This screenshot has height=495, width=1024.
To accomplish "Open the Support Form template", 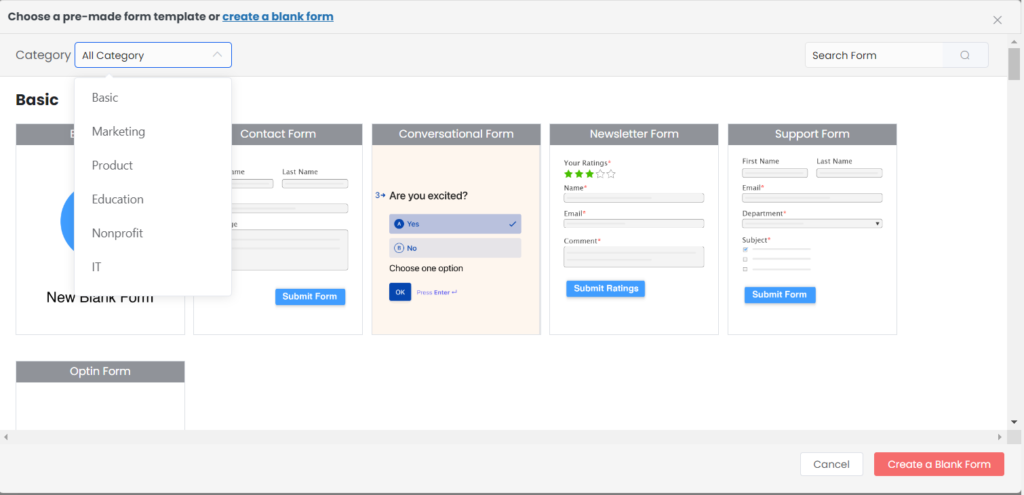I will [x=812, y=229].
